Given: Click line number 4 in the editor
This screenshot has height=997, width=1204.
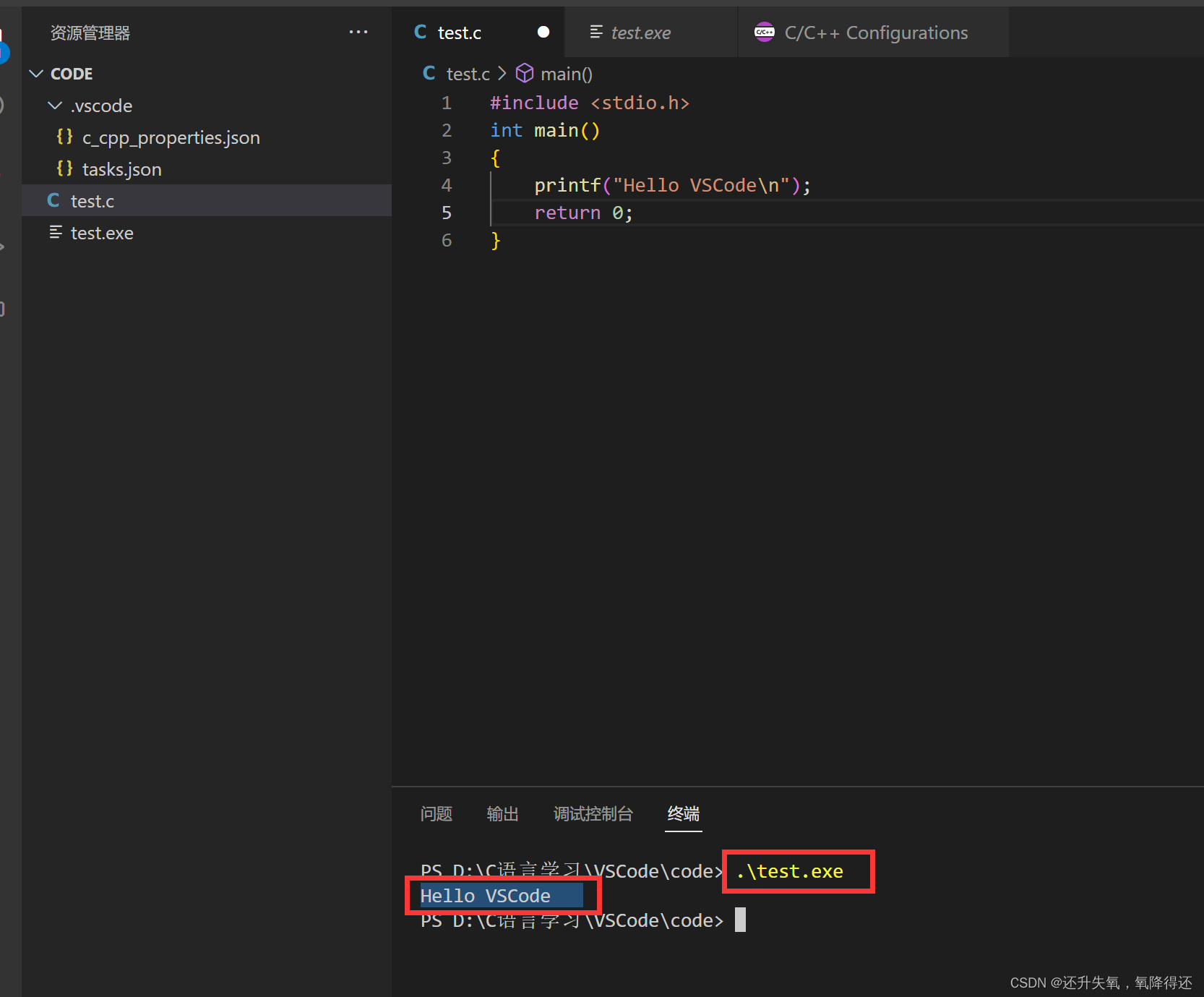Looking at the screenshot, I should 447,185.
